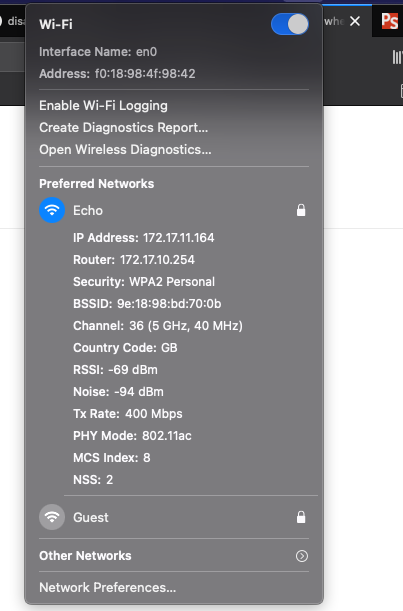Image resolution: width=403 pixels, height=611 pixels.
Task: Select the Echo network entry
Action: (x=174, y=210)
